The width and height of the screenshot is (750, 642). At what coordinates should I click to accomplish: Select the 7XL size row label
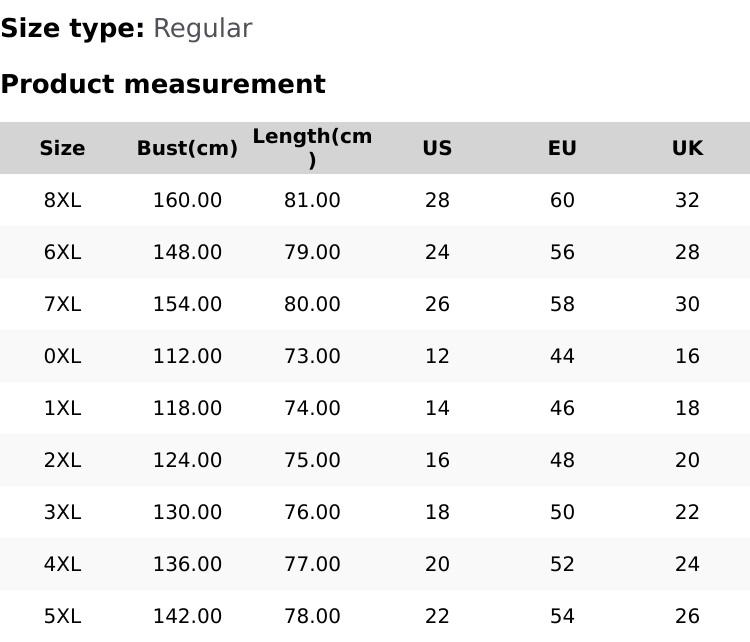click(62, 304)
